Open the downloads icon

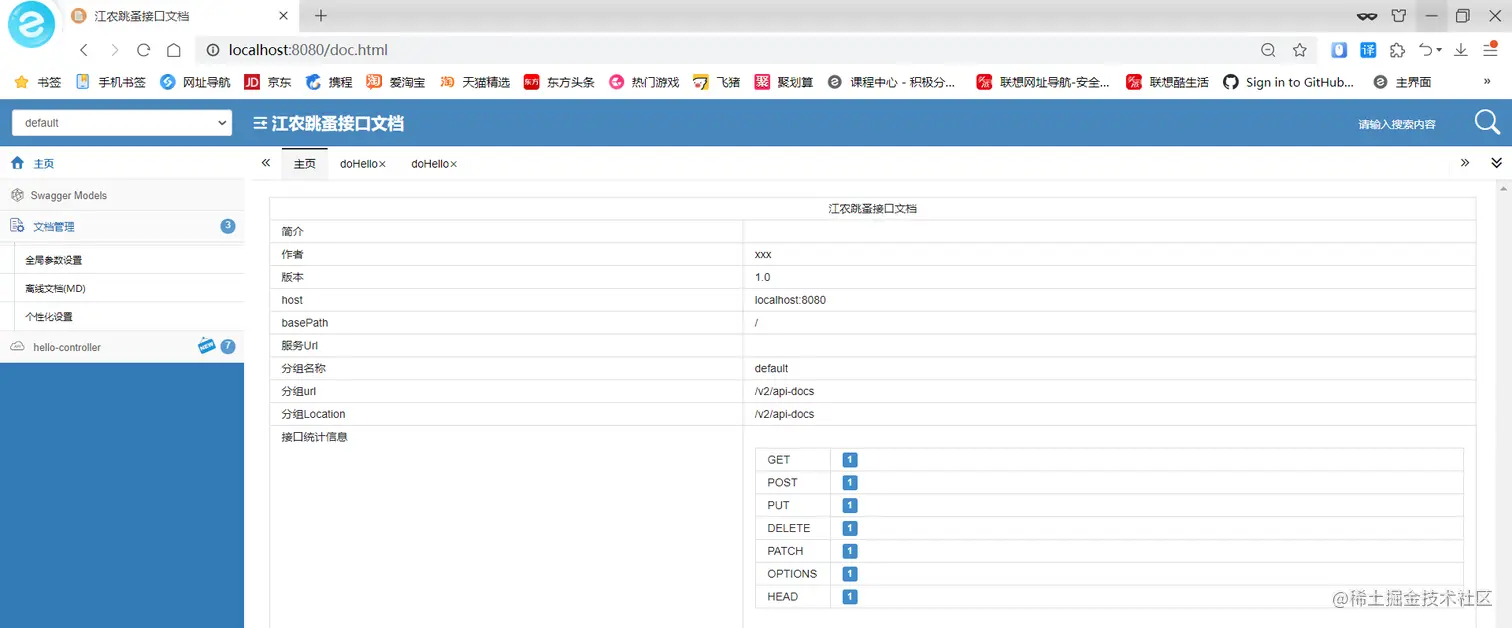click(1461, 50)
